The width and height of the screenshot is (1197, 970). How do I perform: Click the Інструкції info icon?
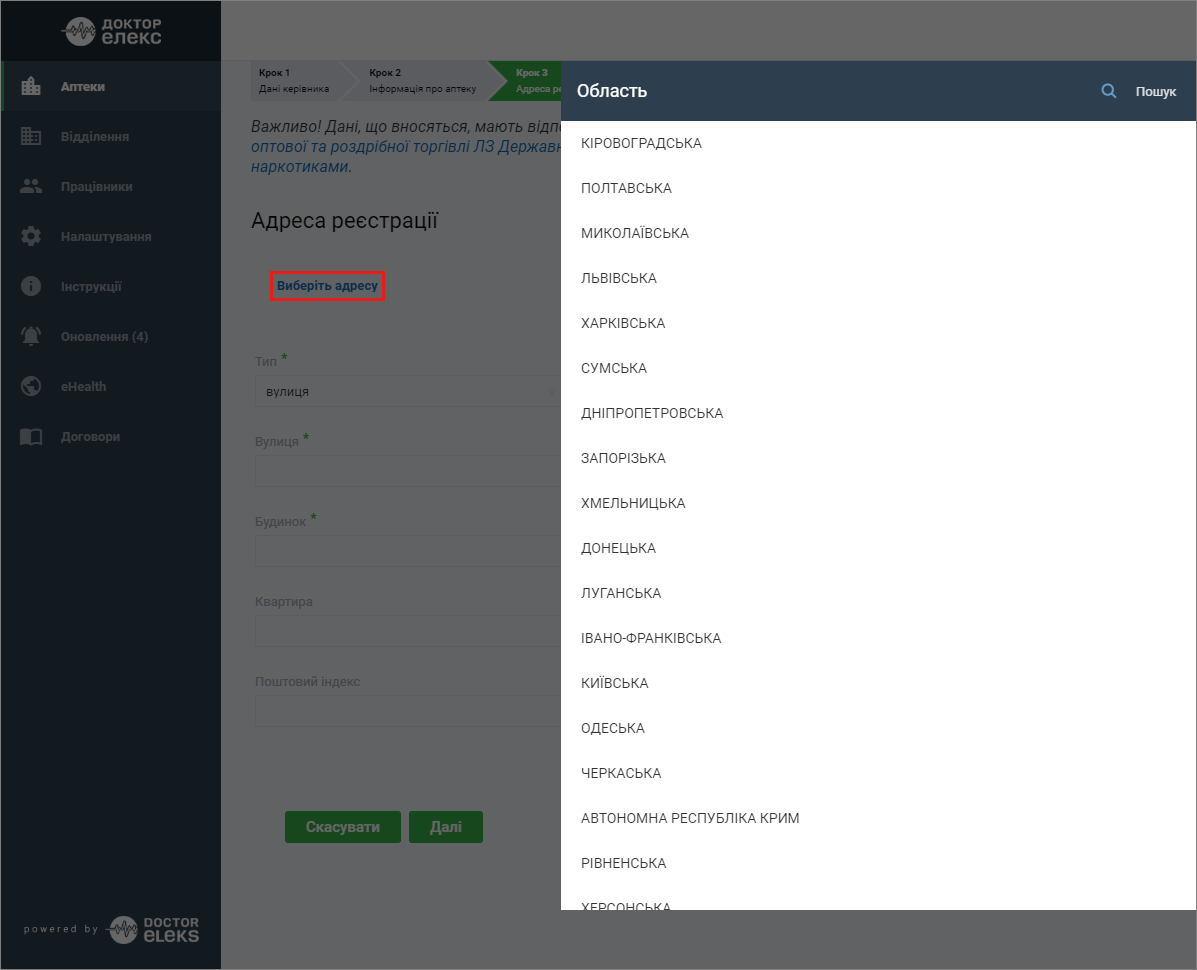coord(31,286)
